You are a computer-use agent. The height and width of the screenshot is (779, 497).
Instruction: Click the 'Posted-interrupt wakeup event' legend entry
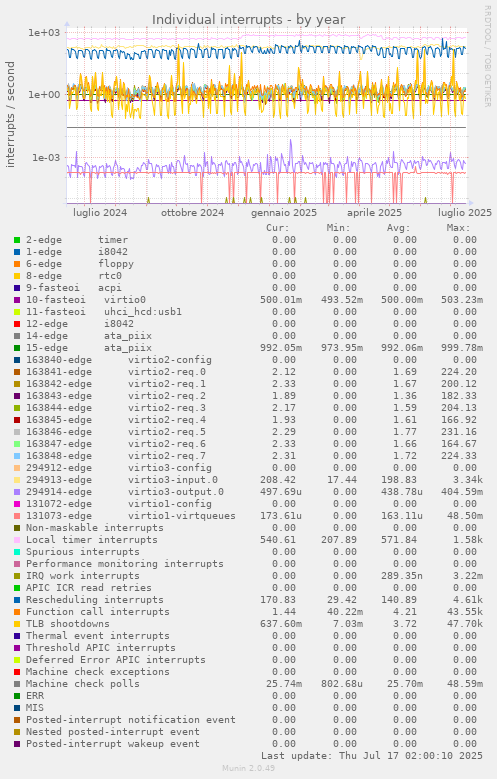pyautogui.click(x=113, y=744)
